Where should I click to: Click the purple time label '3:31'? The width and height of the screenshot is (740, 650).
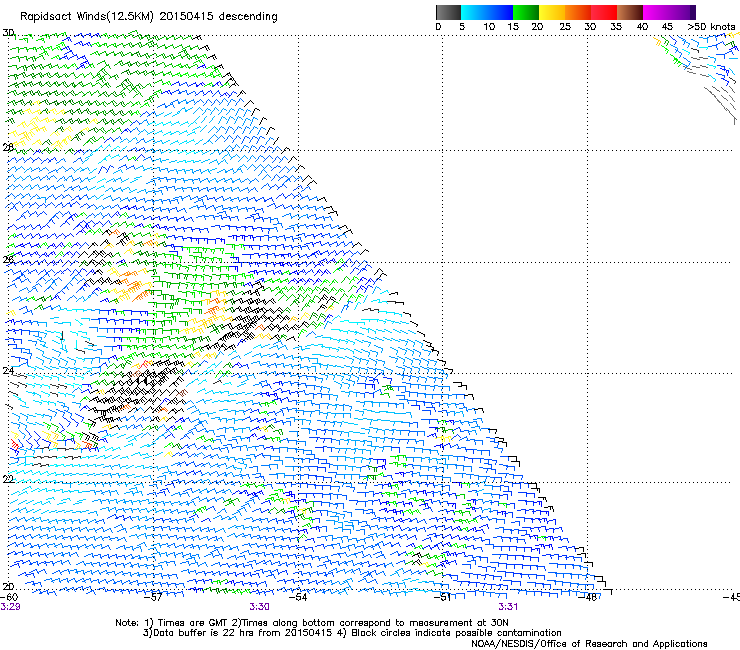point(508,607)
